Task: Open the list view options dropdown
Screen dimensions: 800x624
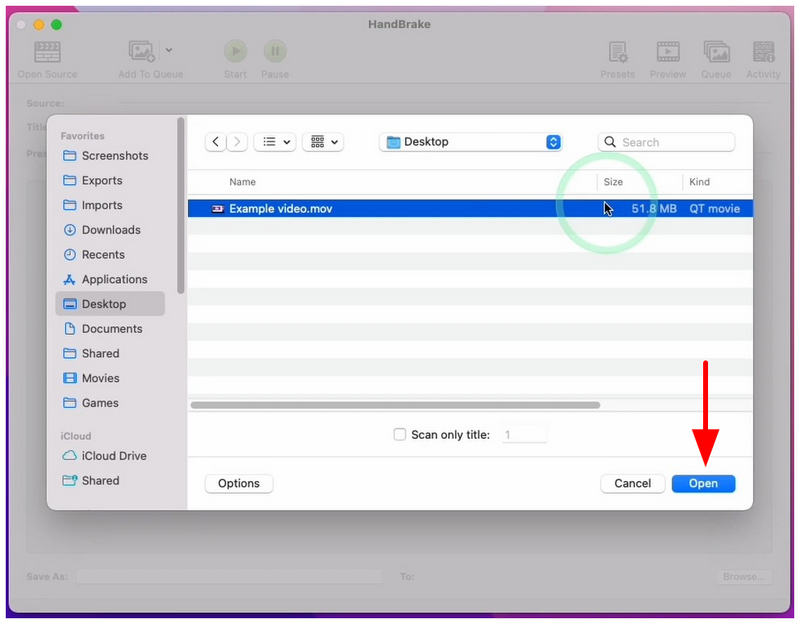Action: coord(275,142)
